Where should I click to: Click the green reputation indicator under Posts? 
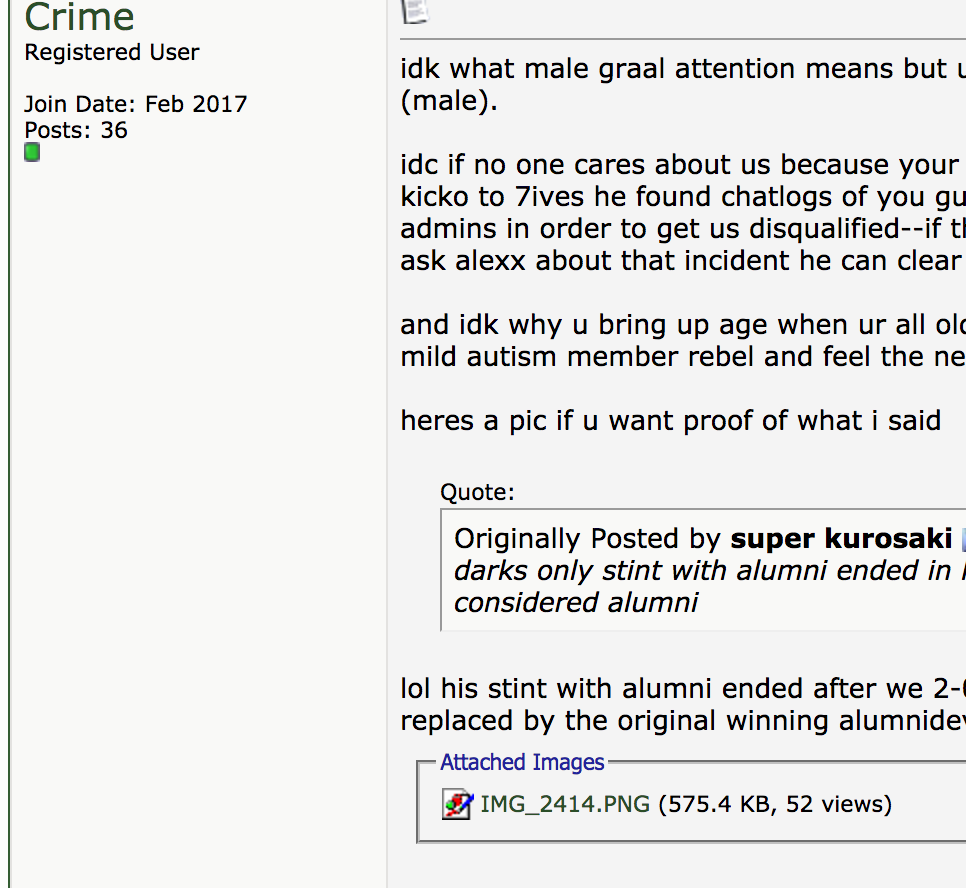[32, 153]
